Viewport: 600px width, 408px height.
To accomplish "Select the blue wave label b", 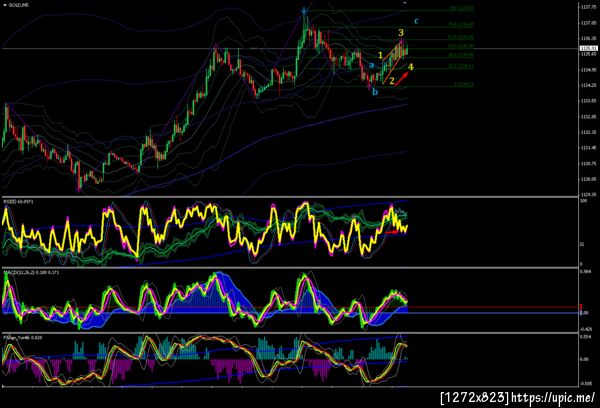I will point(375,92).
